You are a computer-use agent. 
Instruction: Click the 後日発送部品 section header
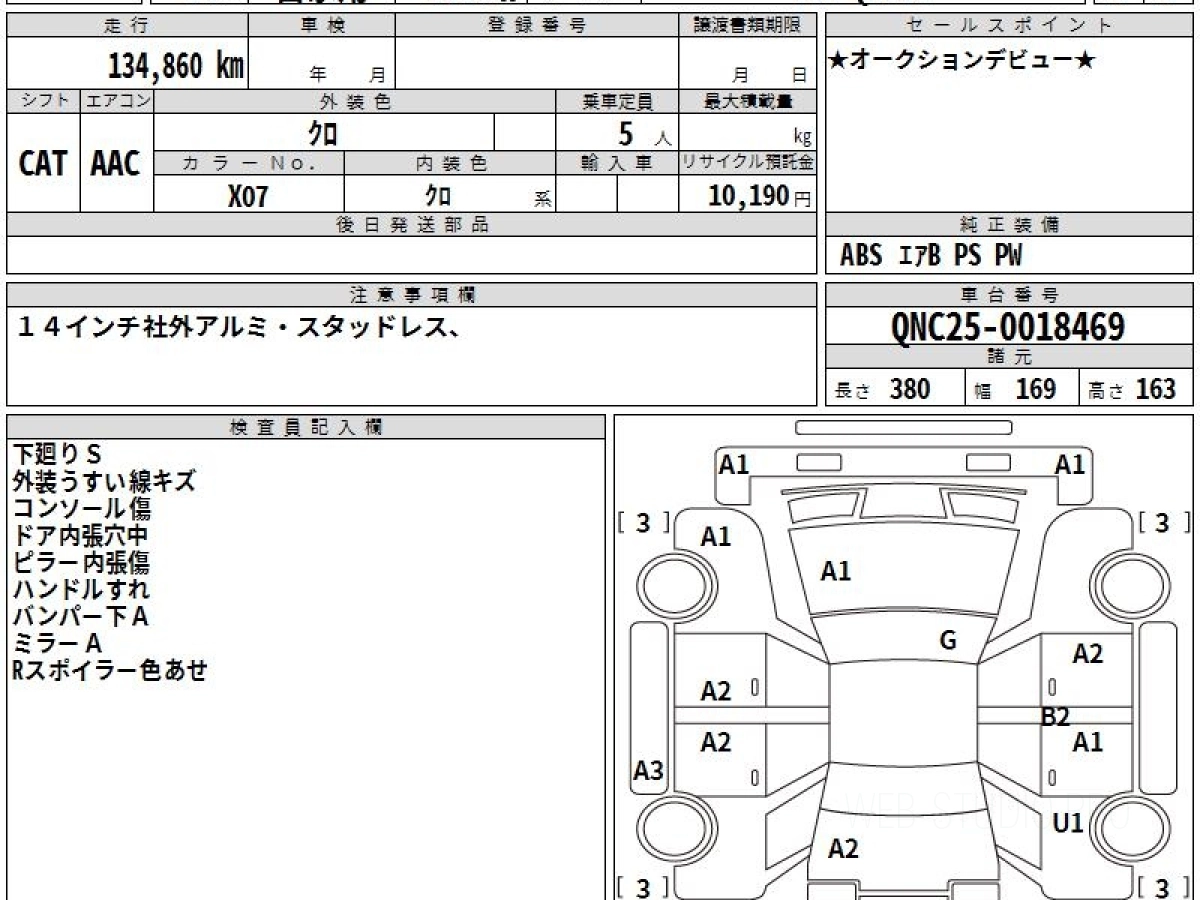pos(412,225)
